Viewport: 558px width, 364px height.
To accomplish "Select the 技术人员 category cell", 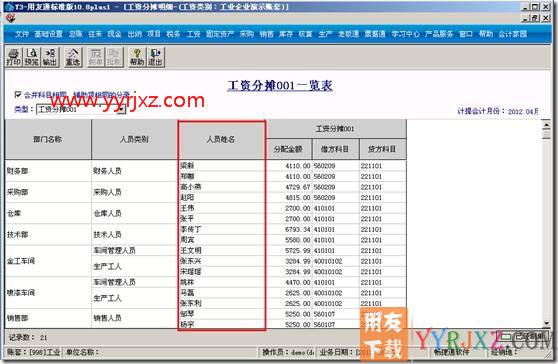I will coord(134,234).
